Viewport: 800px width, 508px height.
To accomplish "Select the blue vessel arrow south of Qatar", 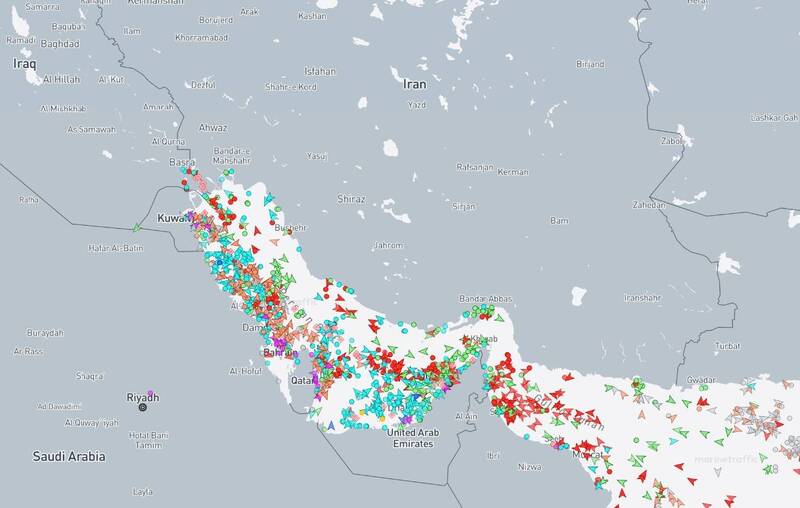I will [x=331, y=424].
